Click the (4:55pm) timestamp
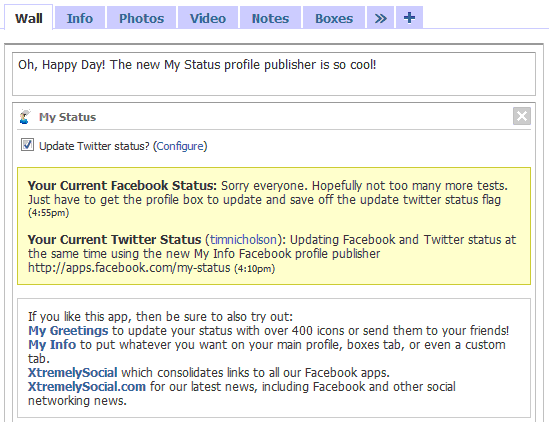Viewport: 549px width, 422px height. [x=48, y=213]
